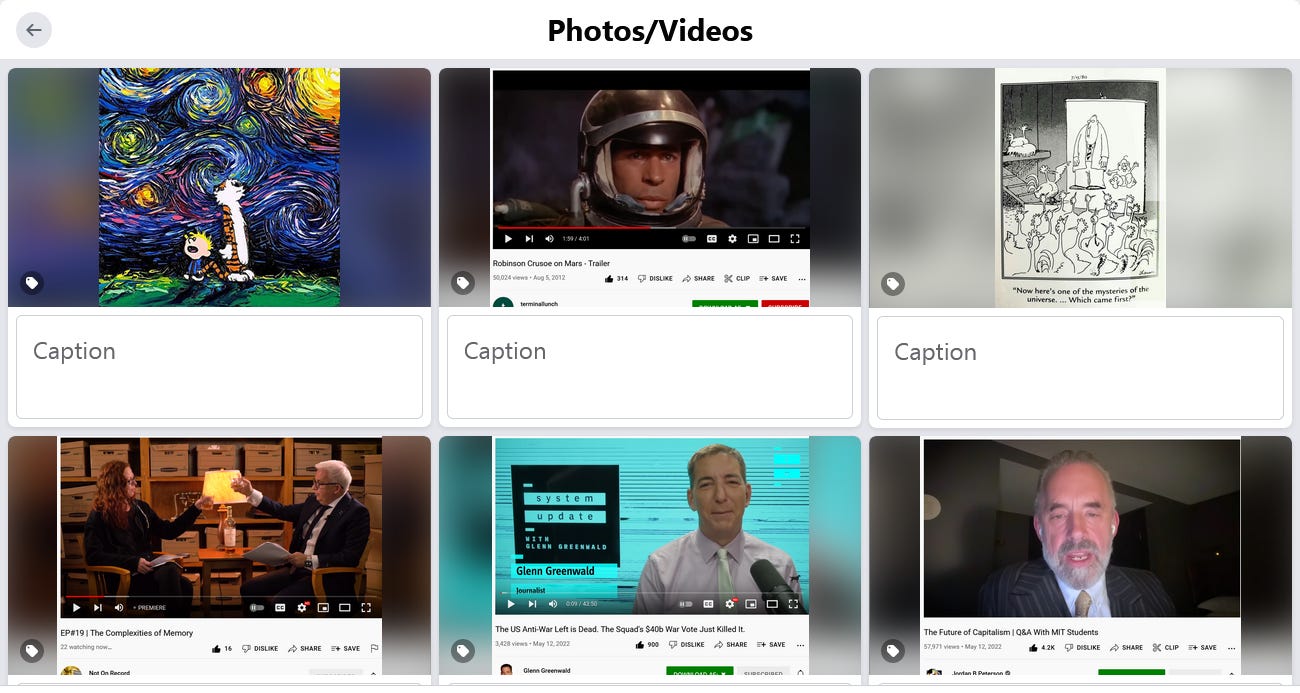Add caption for Robinson Crusoe on Mars screenshot

(650, 367)
